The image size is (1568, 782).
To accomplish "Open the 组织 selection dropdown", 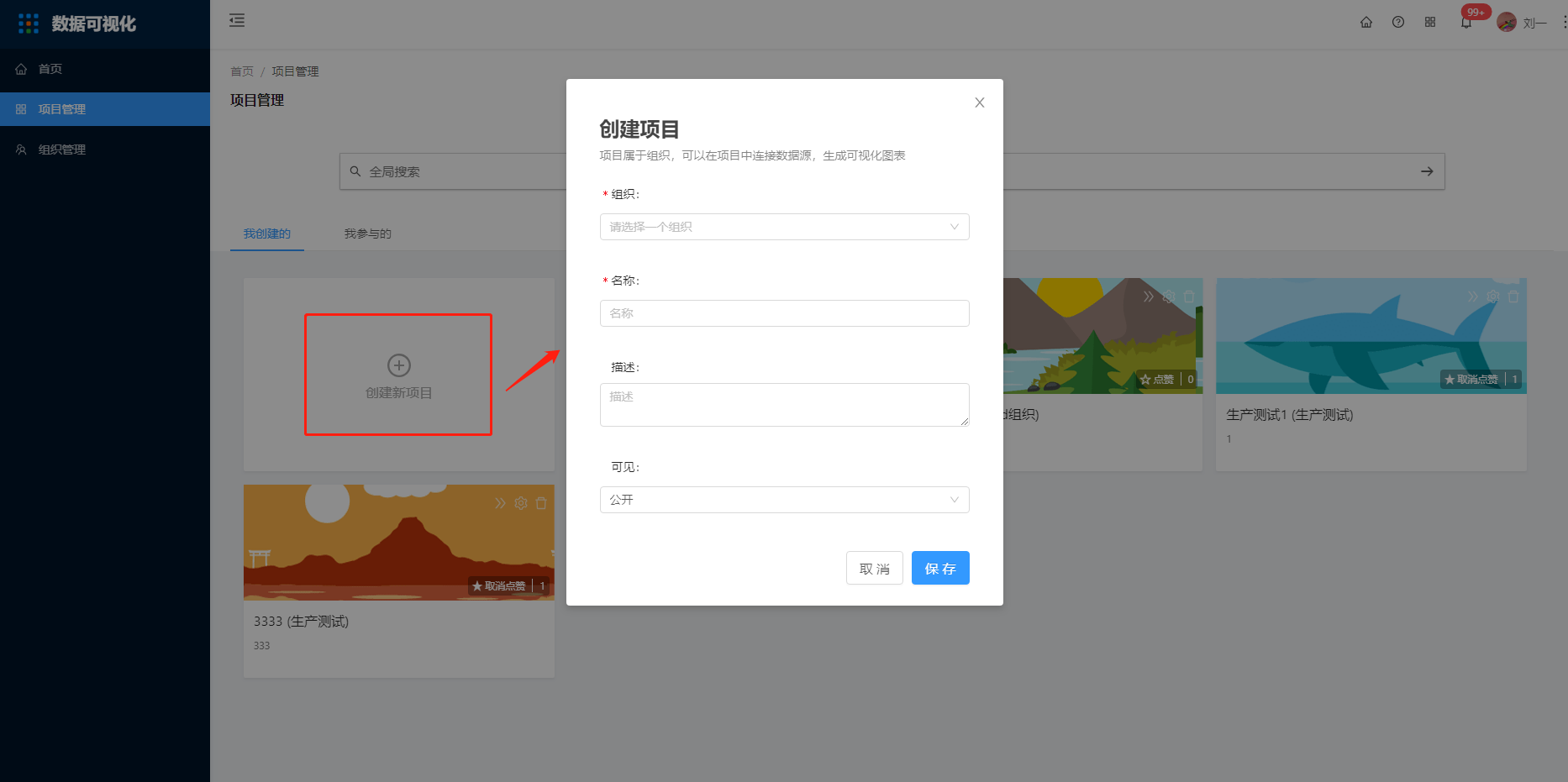I will point(785,227).
